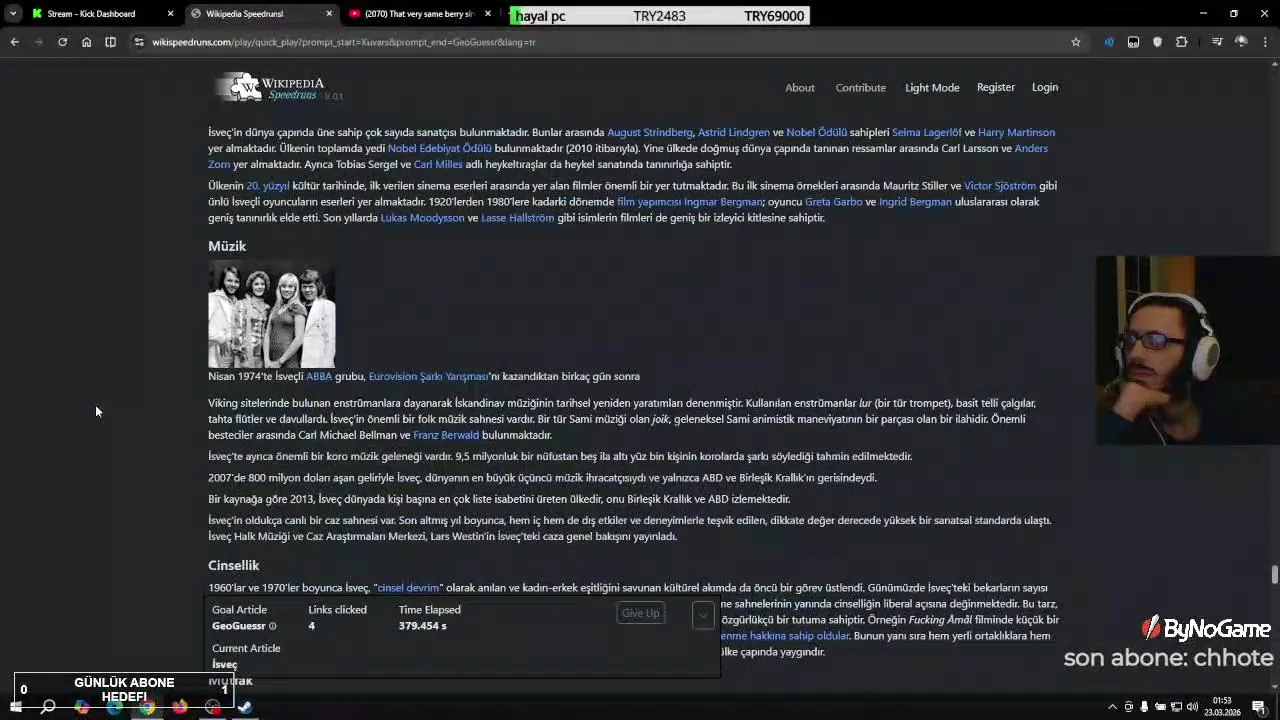The image size is (1280, 720).
Task: Follow the Greta Garbo link
Action: pyautogui.click(x=834, y=201)
